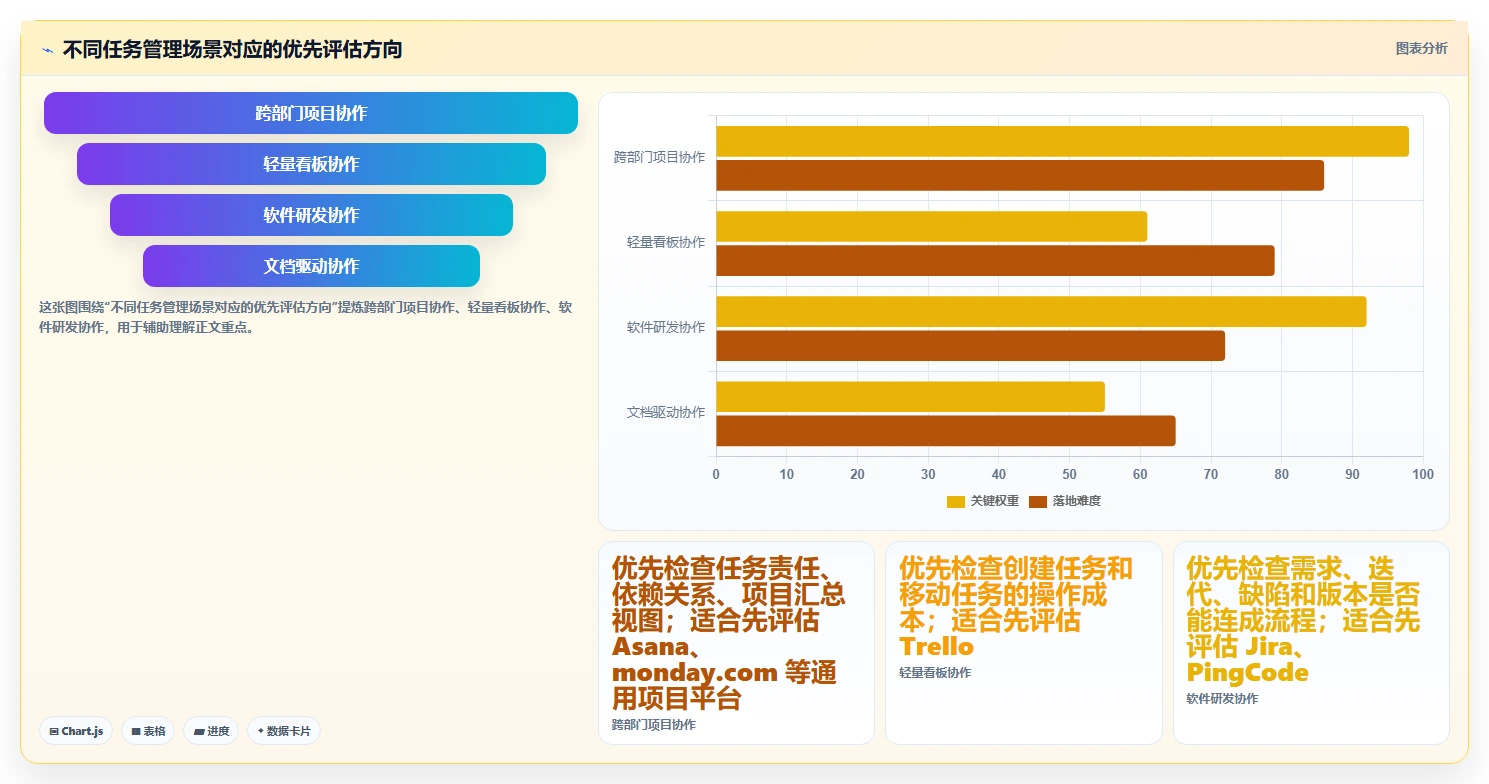Select the 跨部门项目协作 funnel stage
The width and height of the screenshot is (1489, 784).
coord(311,113)
